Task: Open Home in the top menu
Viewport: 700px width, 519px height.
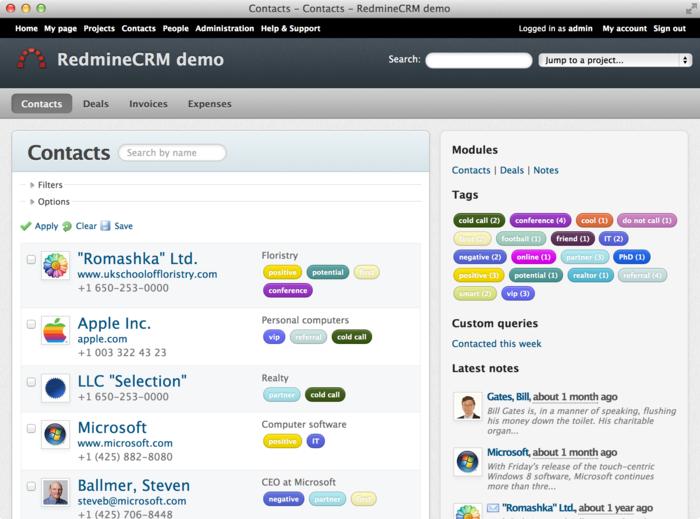Action: [x=26, y=29]
